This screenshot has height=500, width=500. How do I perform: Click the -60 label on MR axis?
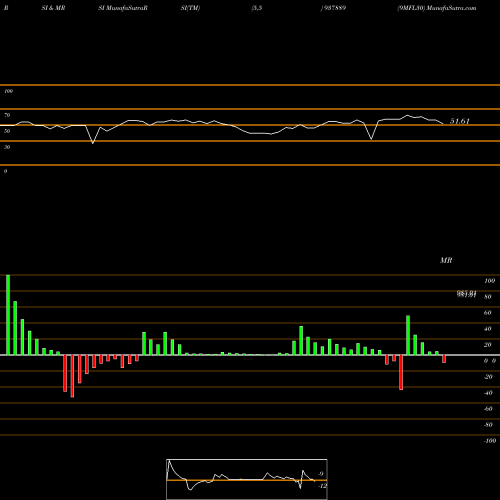488,409
